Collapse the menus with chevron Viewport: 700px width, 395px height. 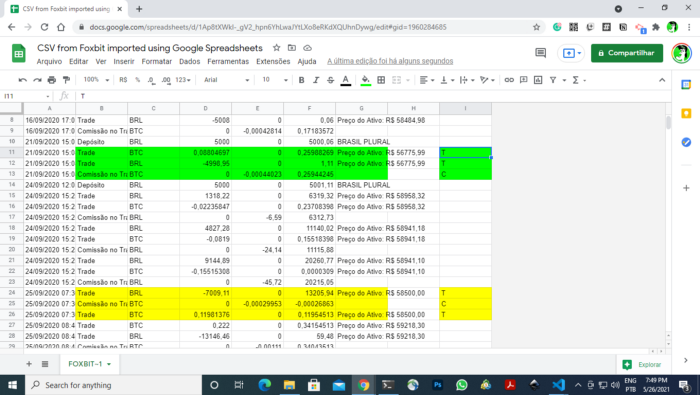click(x=662, y=80)
